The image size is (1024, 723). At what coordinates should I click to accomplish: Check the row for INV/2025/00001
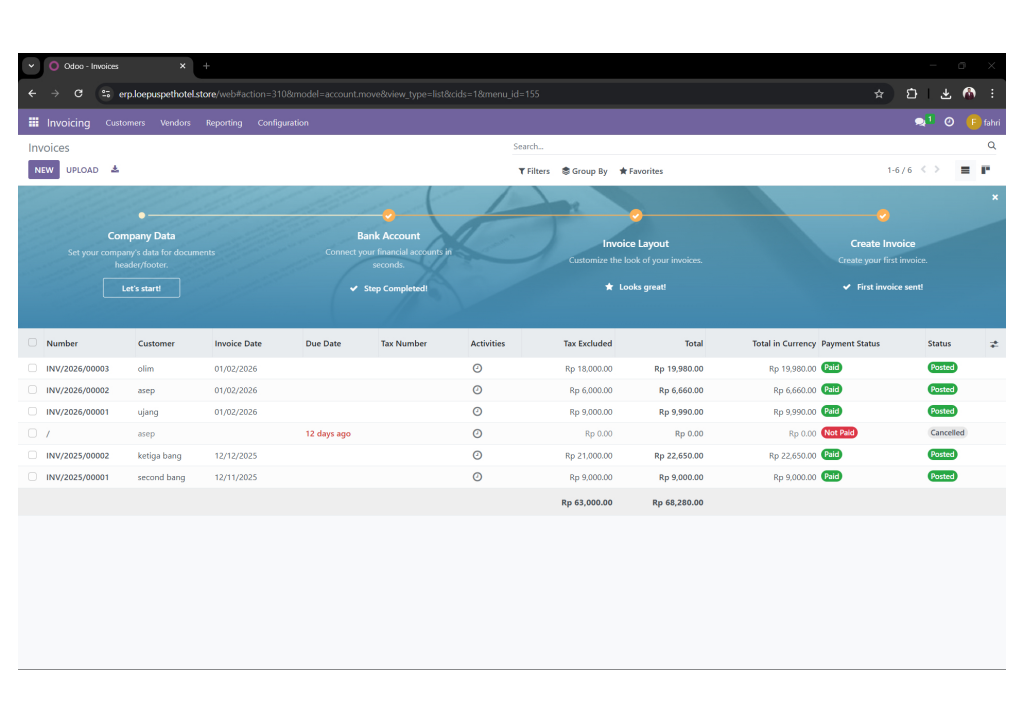click(x=33, y=476)
